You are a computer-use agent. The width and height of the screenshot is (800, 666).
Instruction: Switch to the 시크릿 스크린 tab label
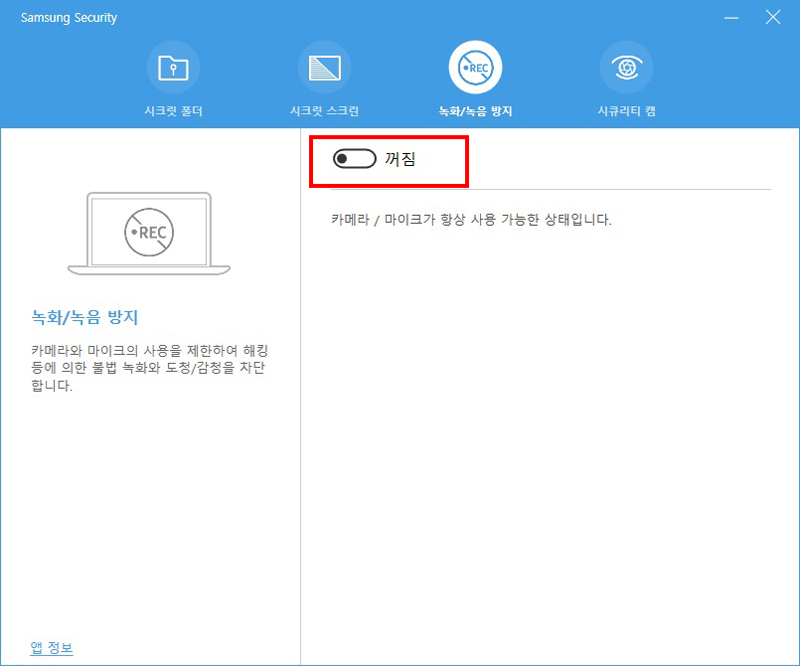click(x=324, y=111)
